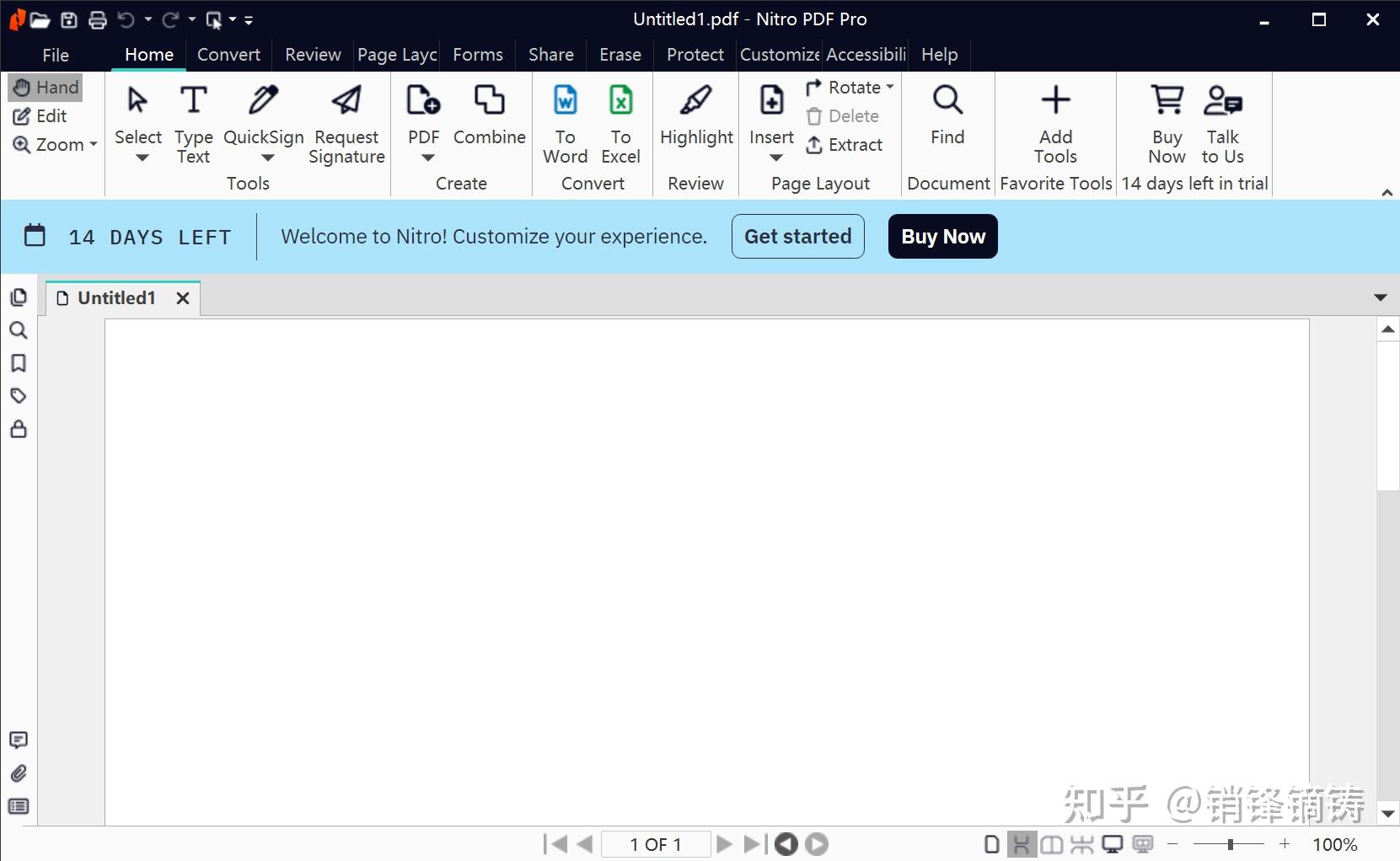1400x861 pixels.
Task: Open the tags panel in the sidebar
Action: point(19,396)
